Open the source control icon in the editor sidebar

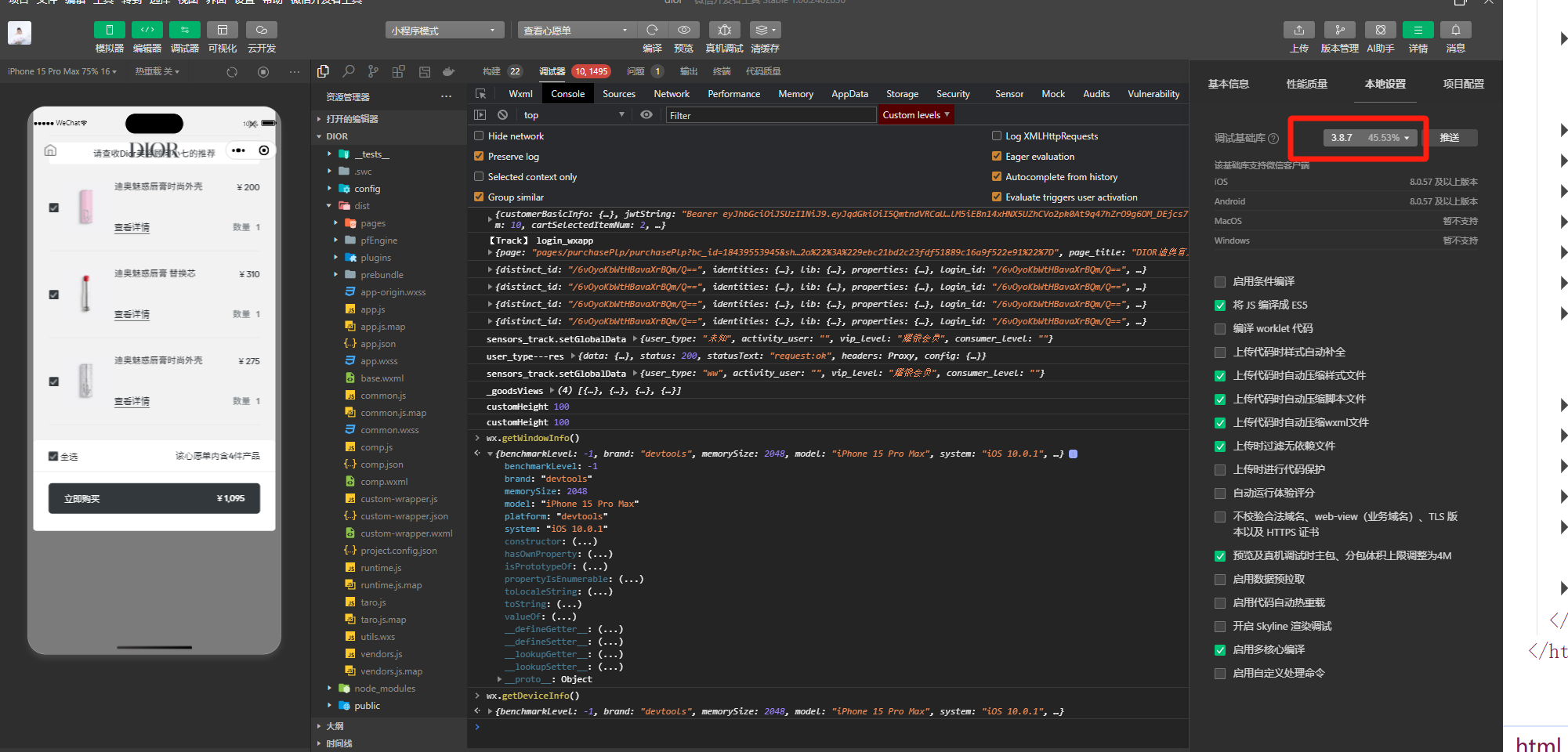[373, 71]
